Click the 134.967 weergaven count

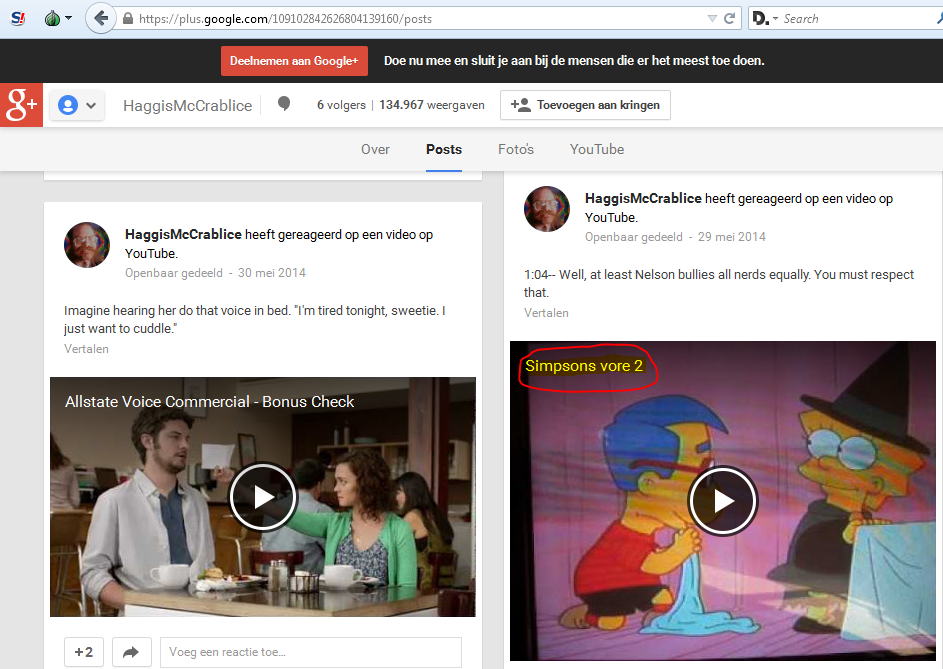[432, 105]
